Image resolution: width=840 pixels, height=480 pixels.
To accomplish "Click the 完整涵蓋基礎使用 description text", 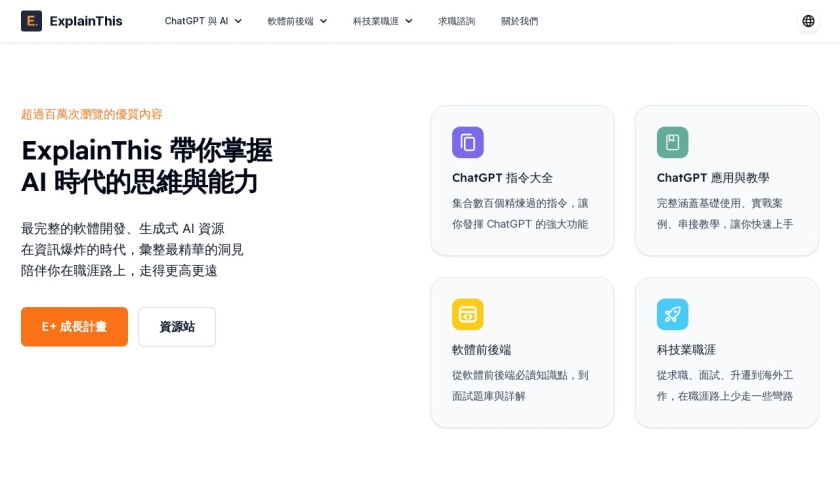I will point(725,214).
